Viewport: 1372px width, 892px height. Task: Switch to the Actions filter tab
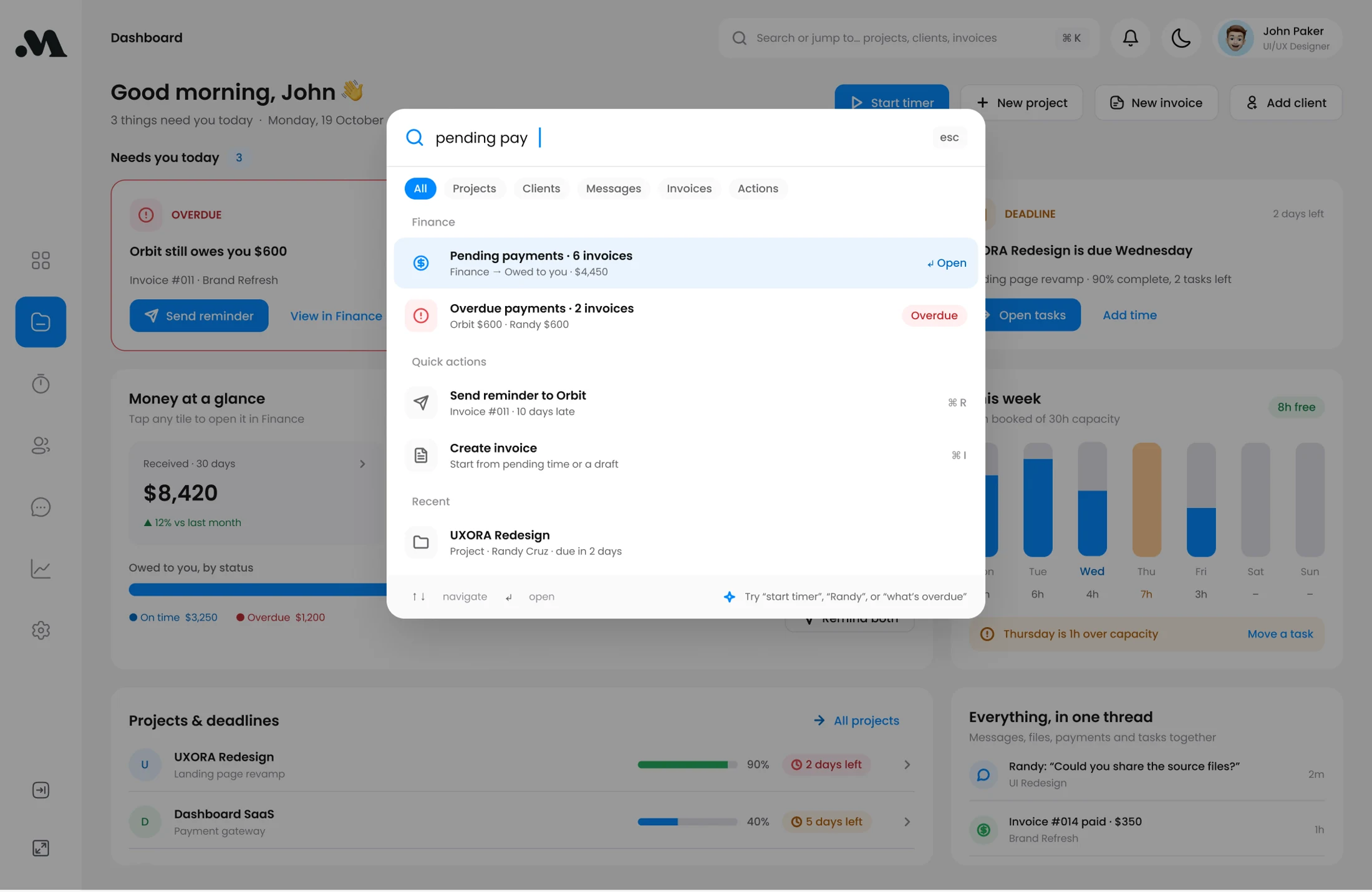click(x=758, y=188)
